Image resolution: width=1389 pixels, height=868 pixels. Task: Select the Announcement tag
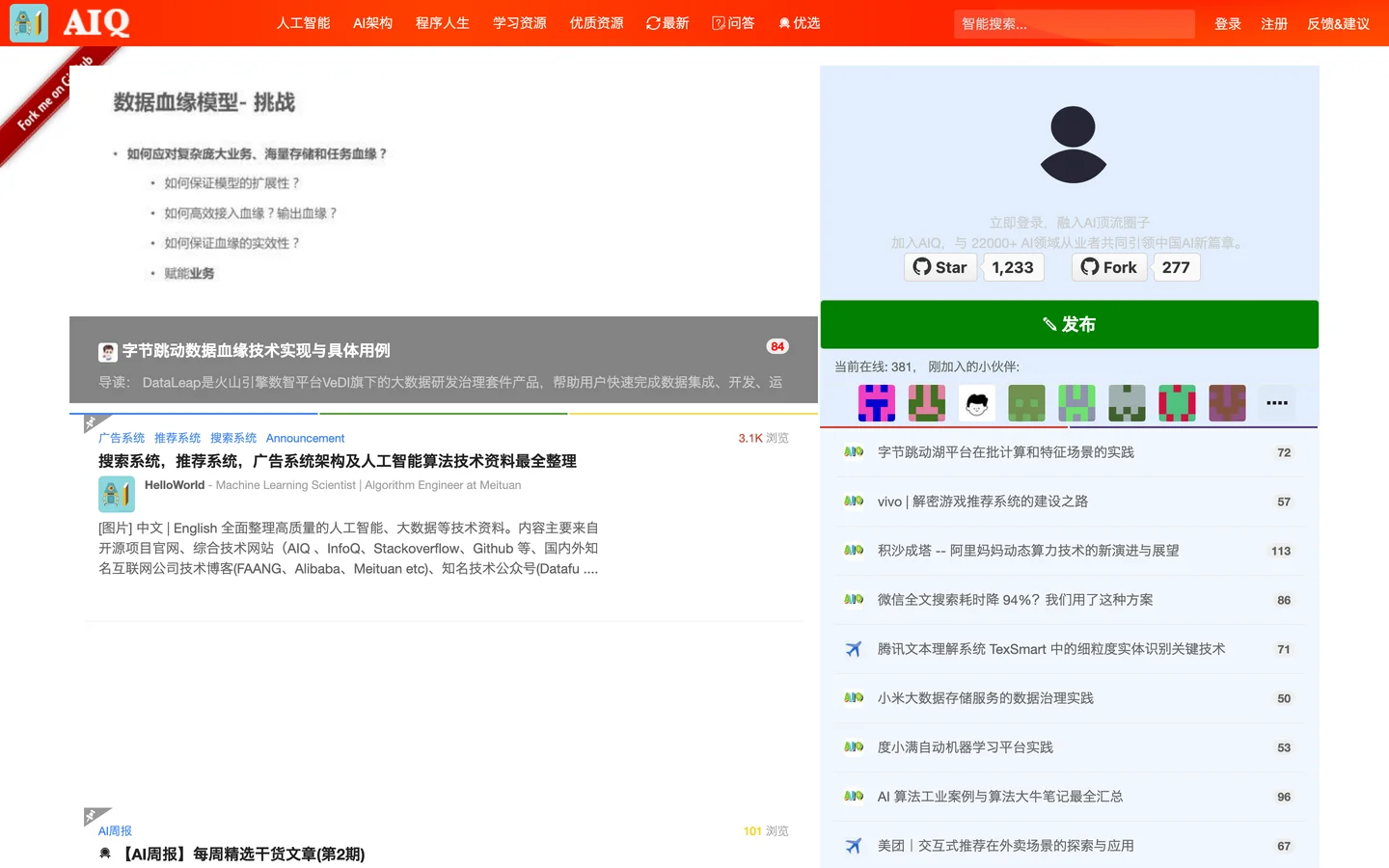point(305,438)
